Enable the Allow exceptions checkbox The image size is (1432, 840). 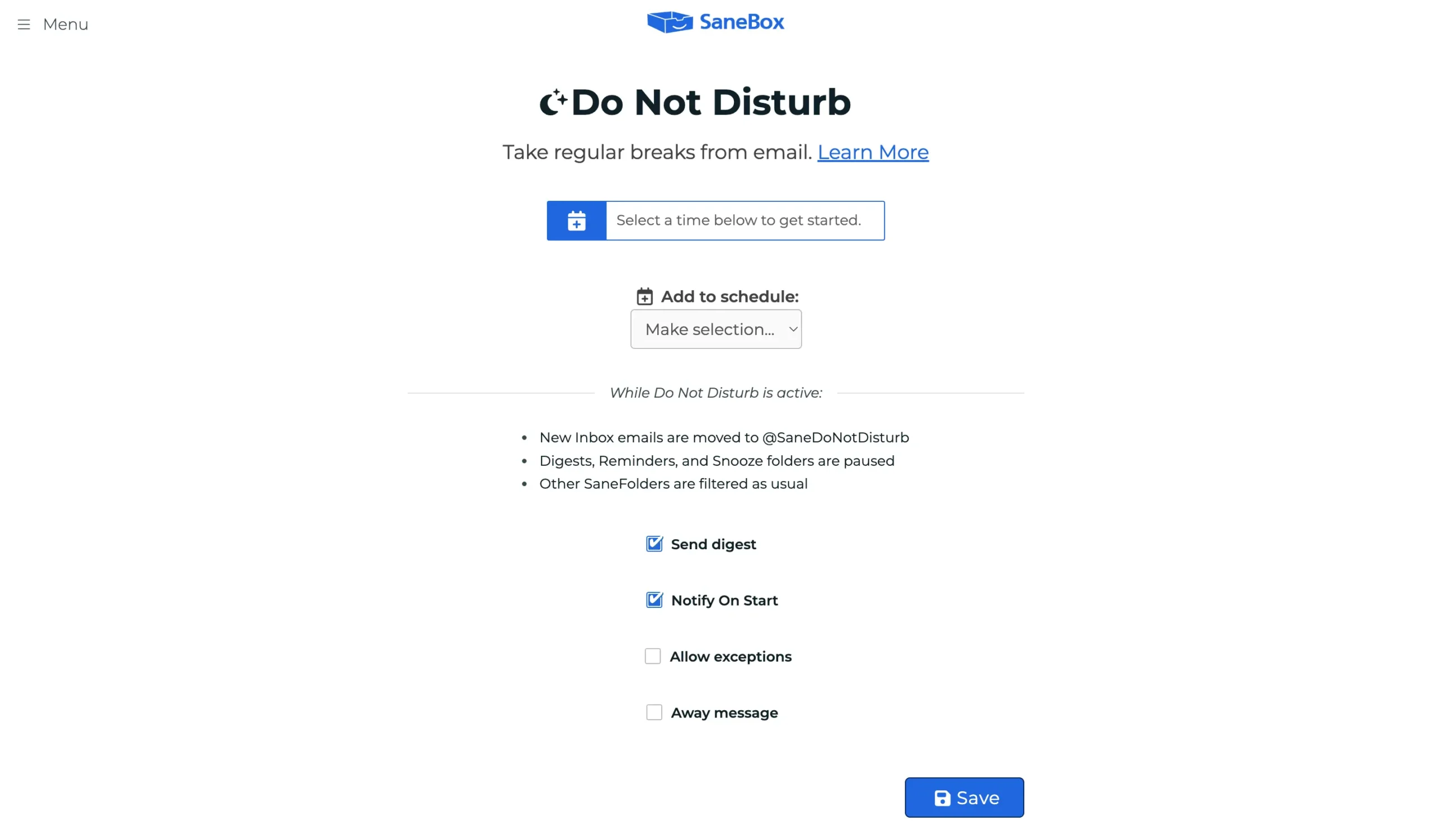(653, 657)
